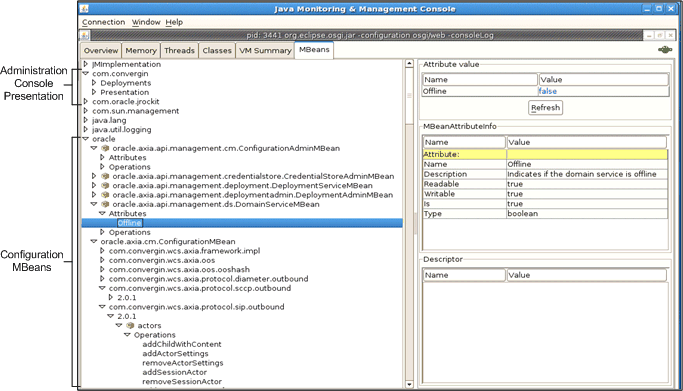
Task: Select 2.0.1 under sccp.outbound
Action: tap(126, 297)
